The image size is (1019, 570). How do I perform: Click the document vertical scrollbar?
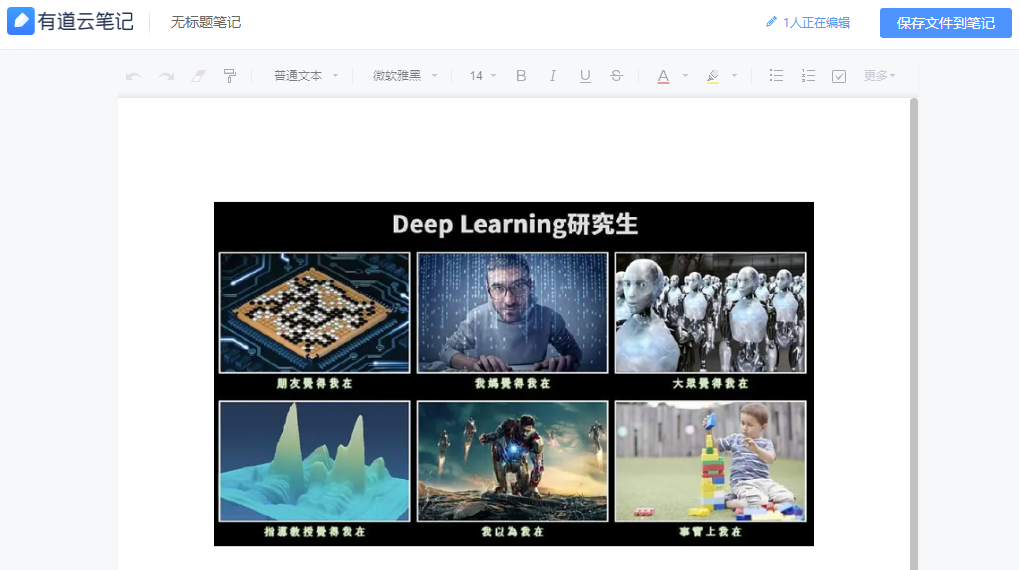pos(914,333)
